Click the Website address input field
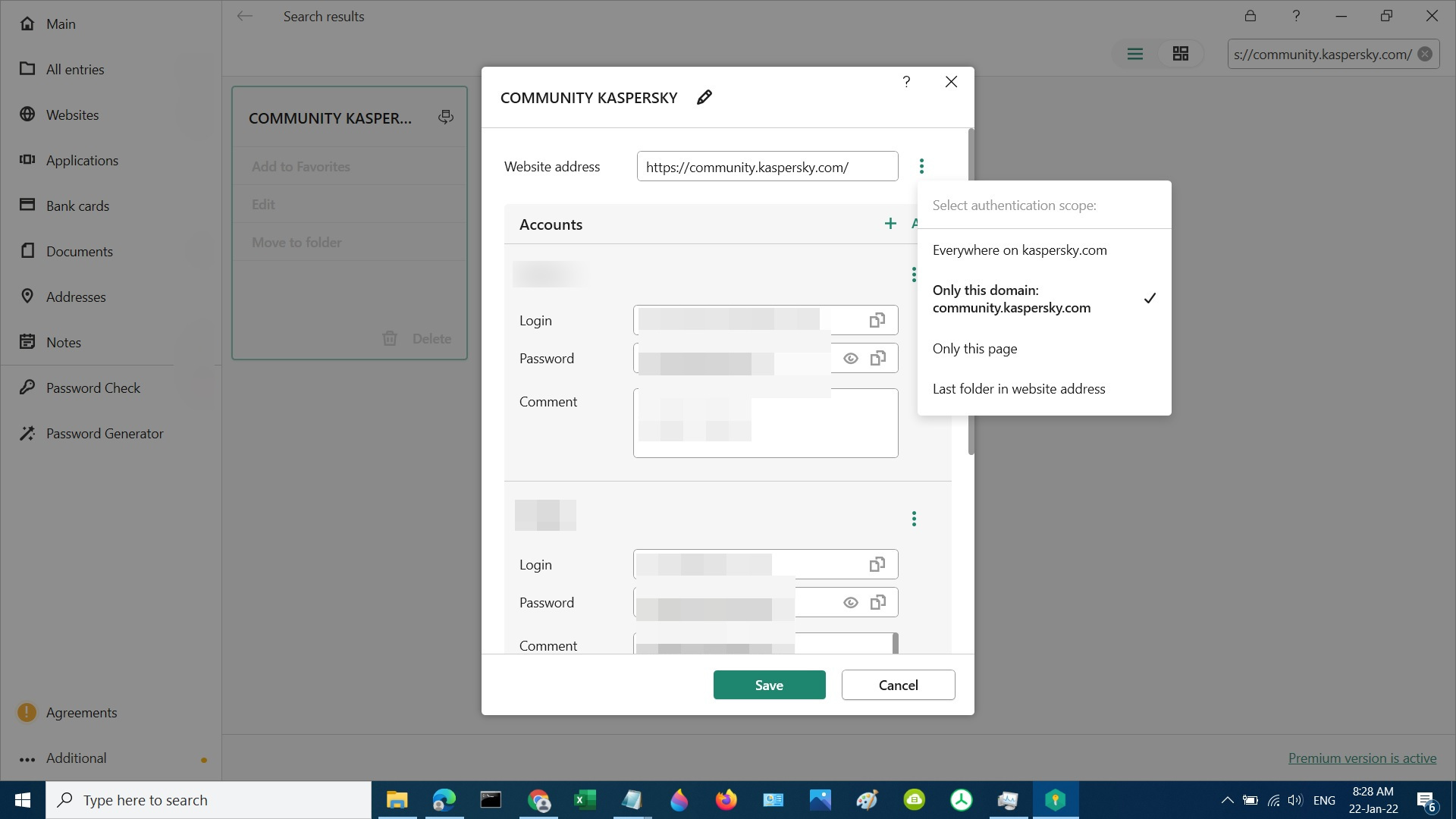 767,166
